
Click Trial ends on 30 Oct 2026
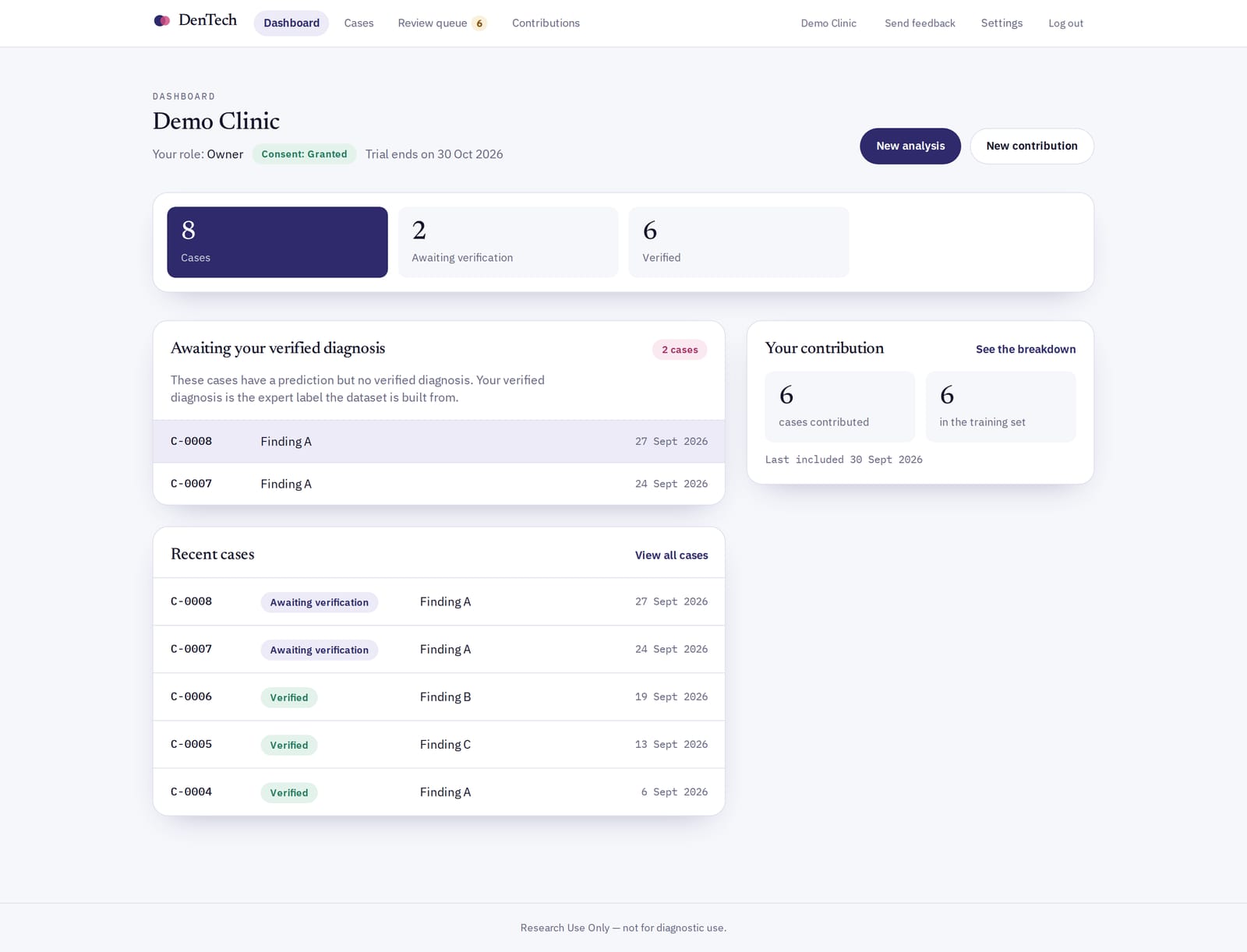(434, 154)
